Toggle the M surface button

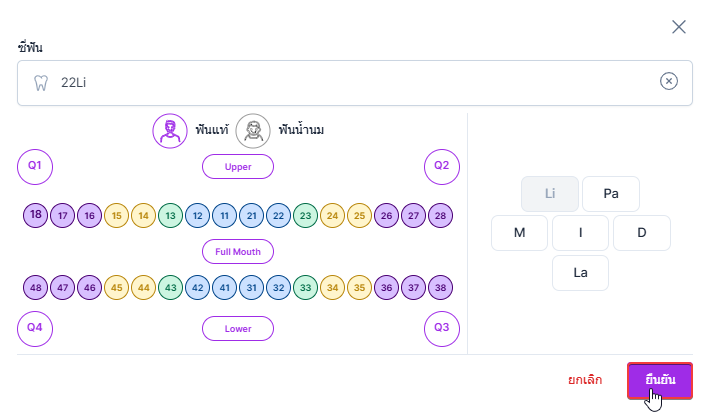tap(519, 233)
